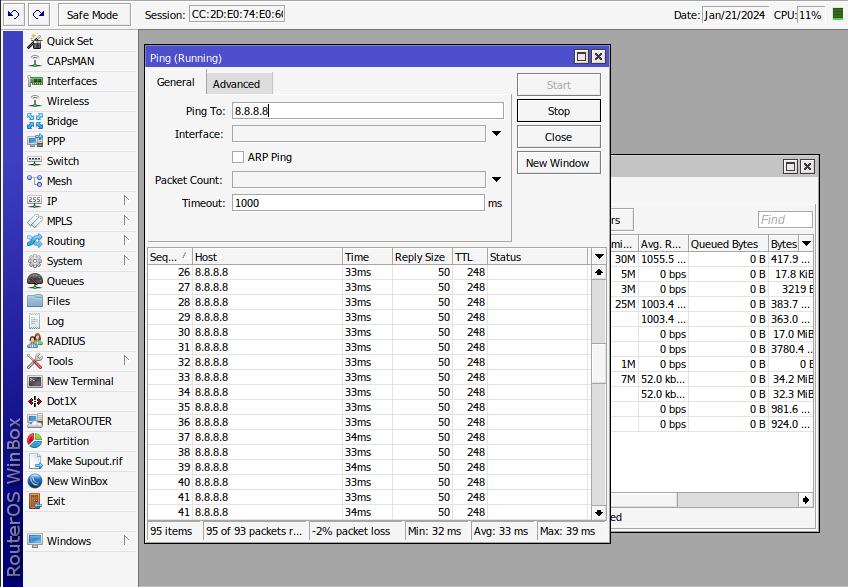Open ping table column selector dropdown

point(599,256)
